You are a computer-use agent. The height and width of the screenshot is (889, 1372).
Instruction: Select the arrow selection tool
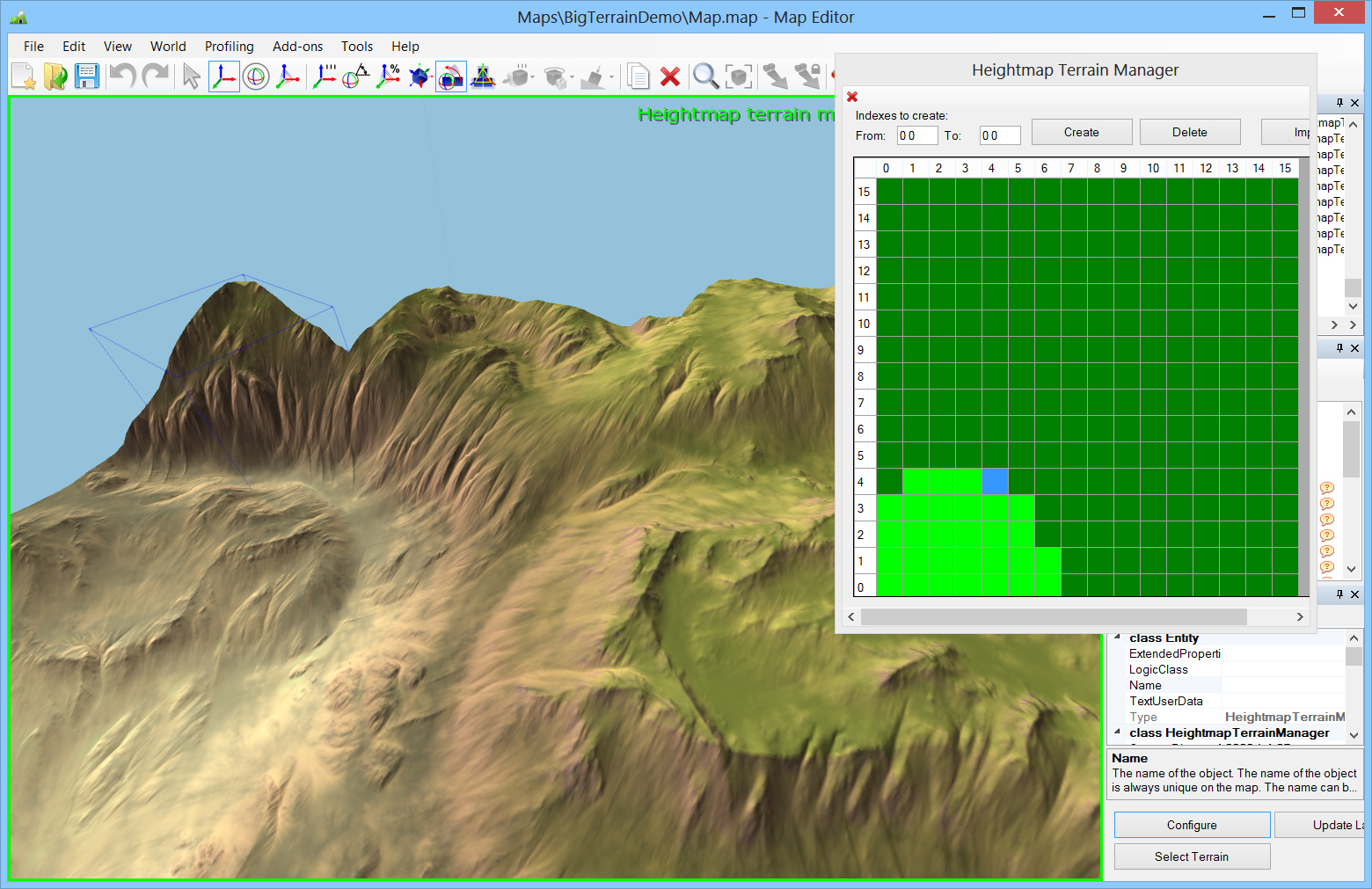[x=191, y=77]
